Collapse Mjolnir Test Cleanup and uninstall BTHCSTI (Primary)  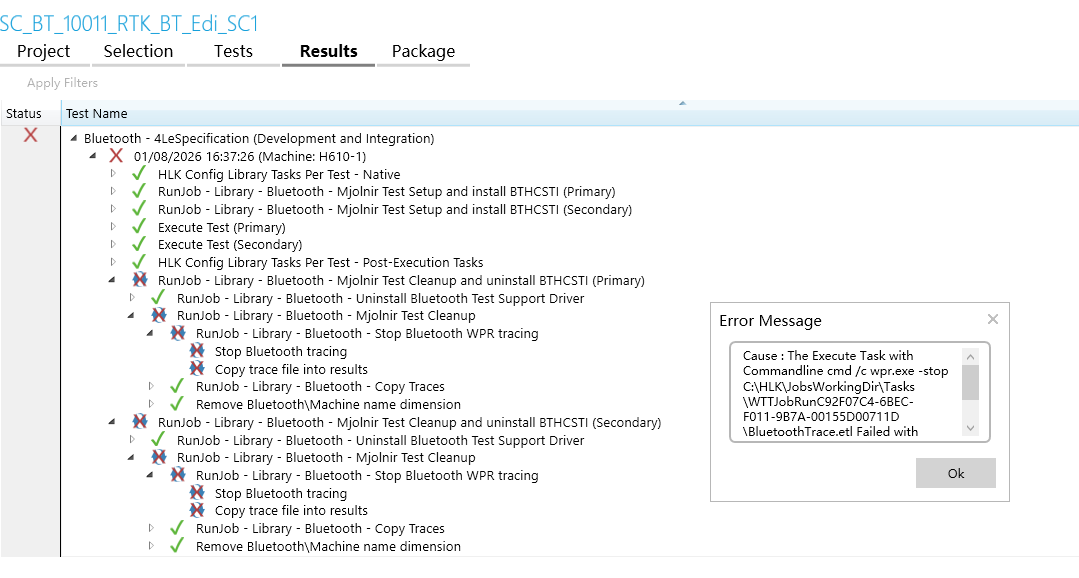point(112,280)
